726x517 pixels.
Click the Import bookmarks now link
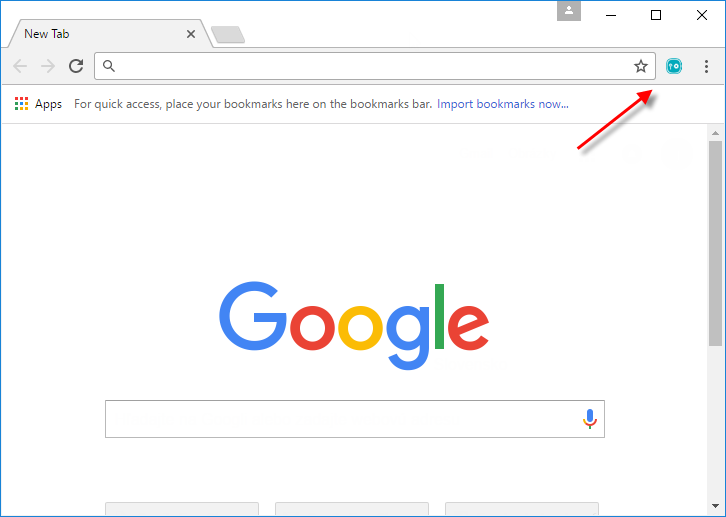[503, 104]
